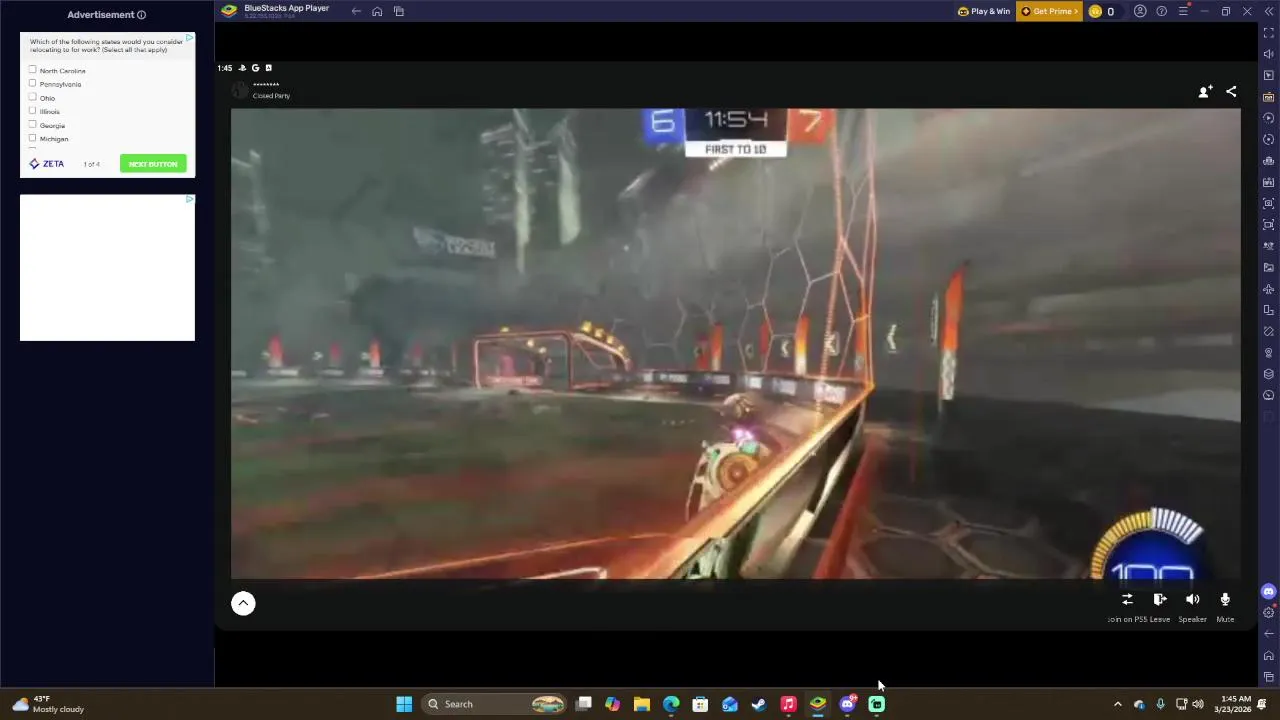Open multi-instance layers icon in sidebar
This screenshot has height=720, width=1280.
tap(1269, 374)
